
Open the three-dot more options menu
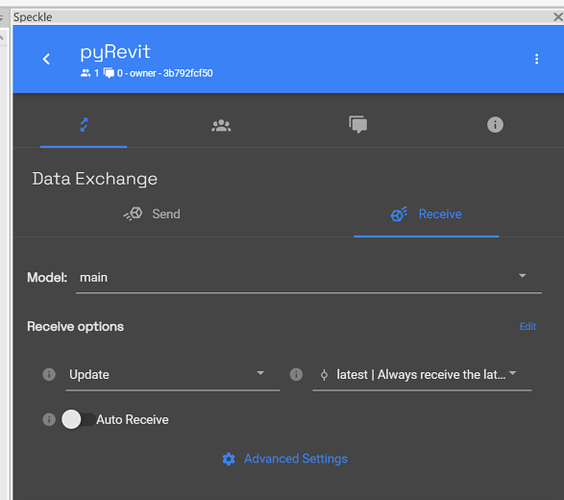click(x=536, y=59)
